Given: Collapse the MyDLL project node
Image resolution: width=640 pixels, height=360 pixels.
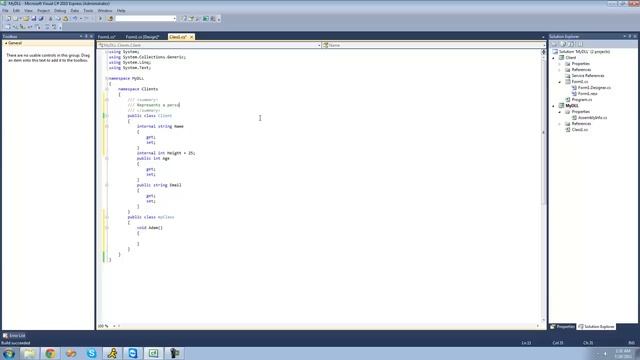Looking at the screenshot, I should pos(554,106).
